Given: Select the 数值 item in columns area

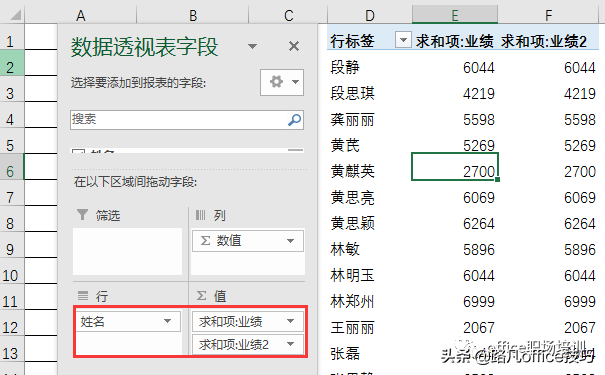Looking at the screenshot, I should tap(248, 241).
